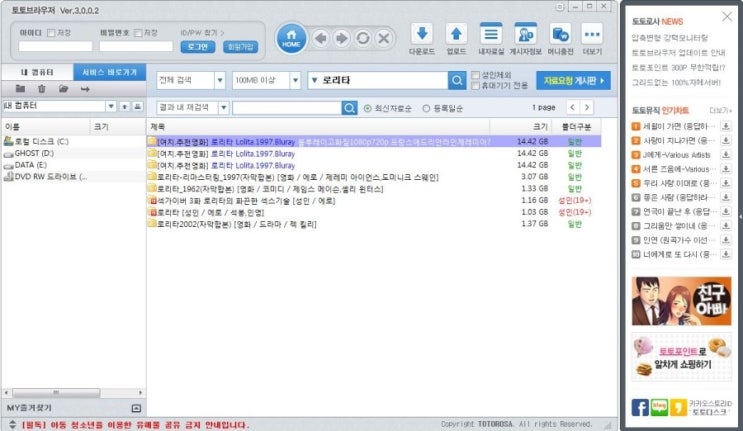
Task: Click the arrow move icon in left panel
Action: click(85, 89)
